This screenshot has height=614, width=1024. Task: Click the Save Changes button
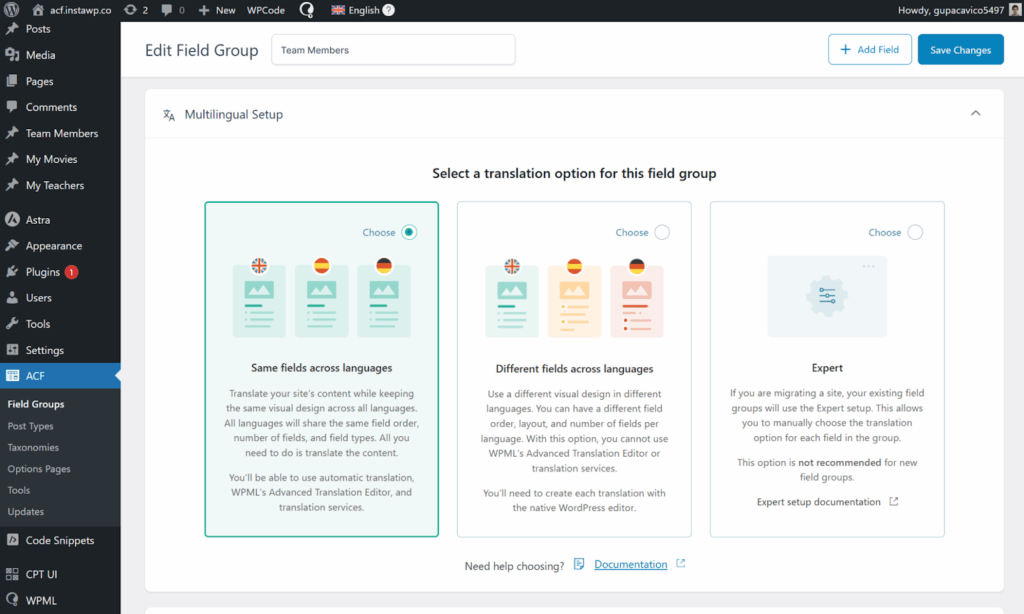960,49
